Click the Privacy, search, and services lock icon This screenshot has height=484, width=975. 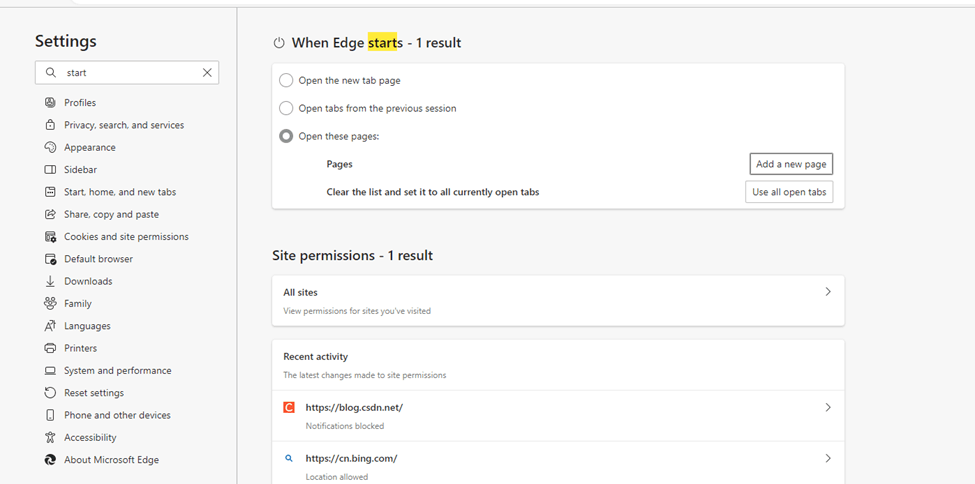click(50, 125)
